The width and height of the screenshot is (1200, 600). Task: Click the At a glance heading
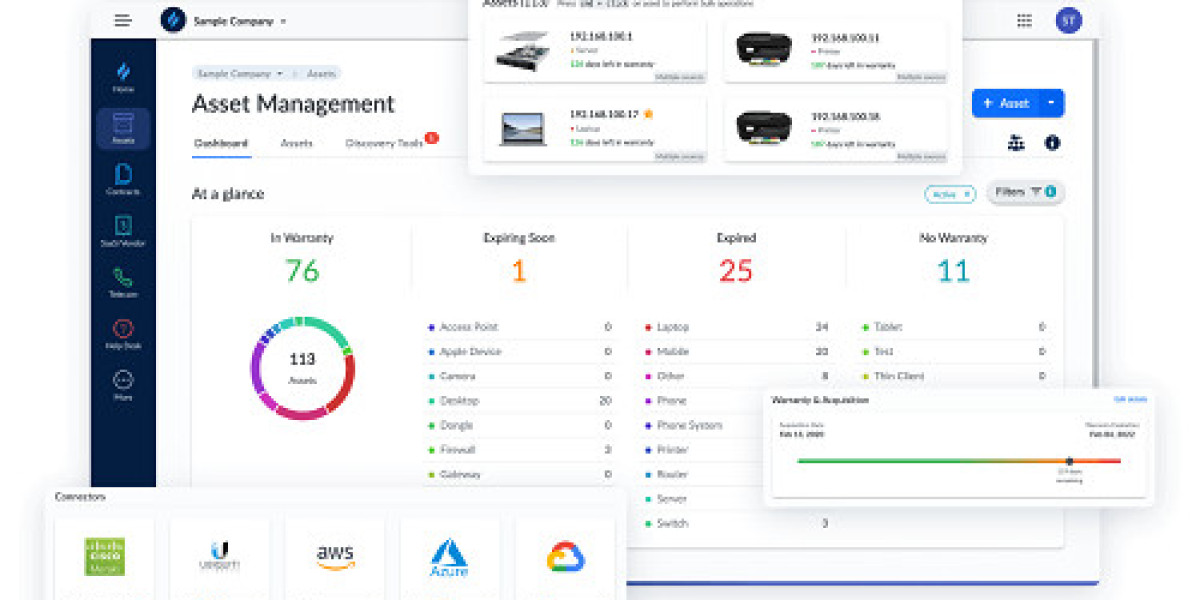tap(228, 194)
